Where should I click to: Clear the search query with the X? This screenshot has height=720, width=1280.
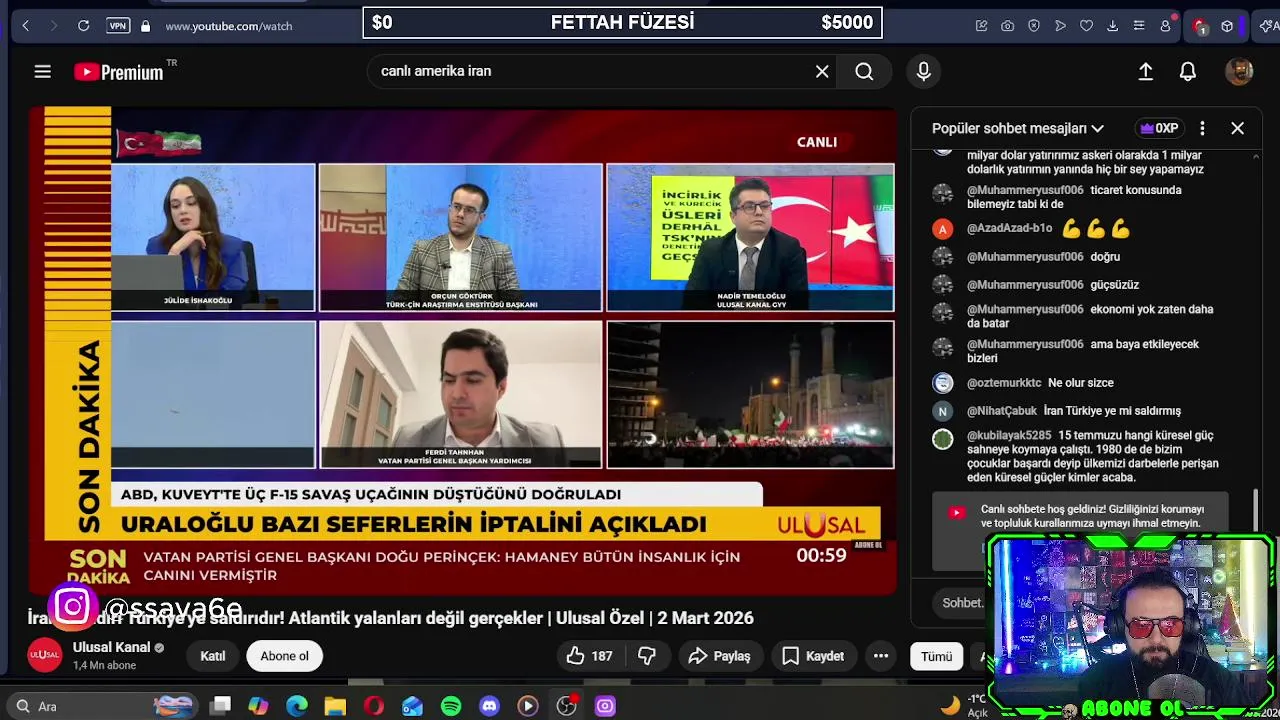pos(822,71)
